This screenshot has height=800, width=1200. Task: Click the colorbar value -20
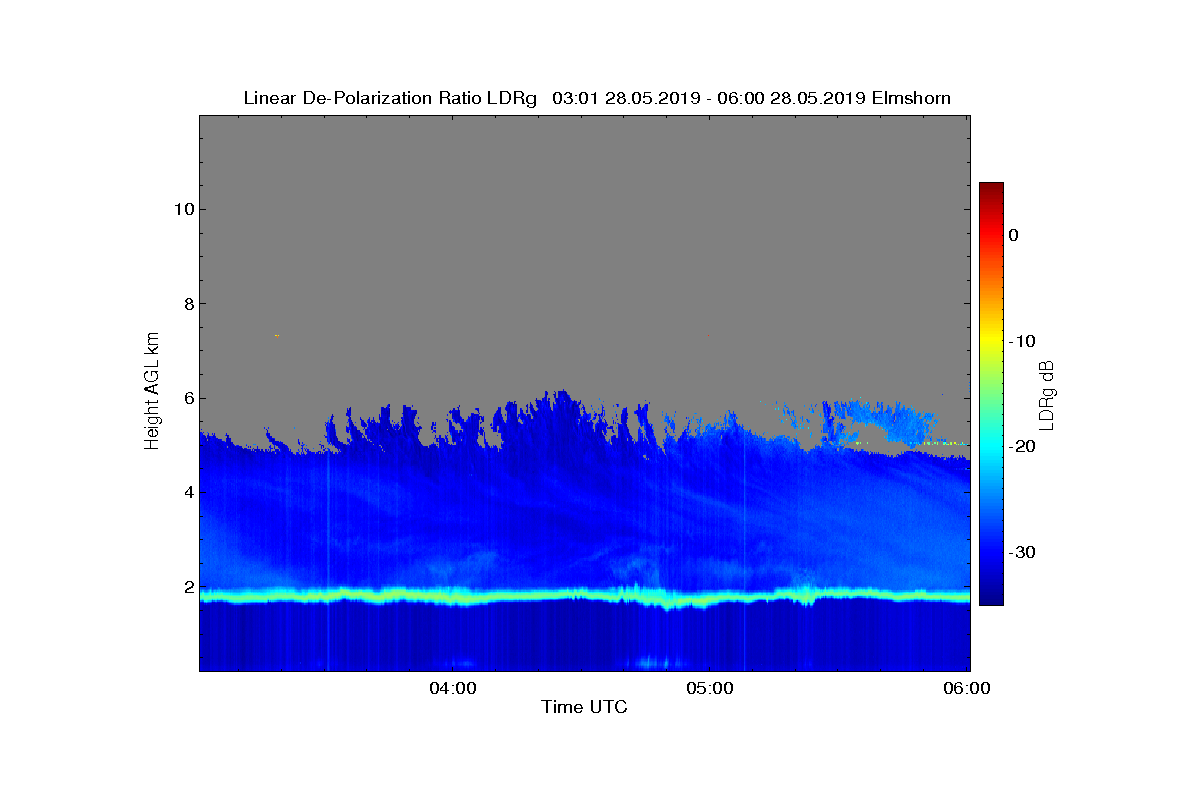[x=1021, y=447]
